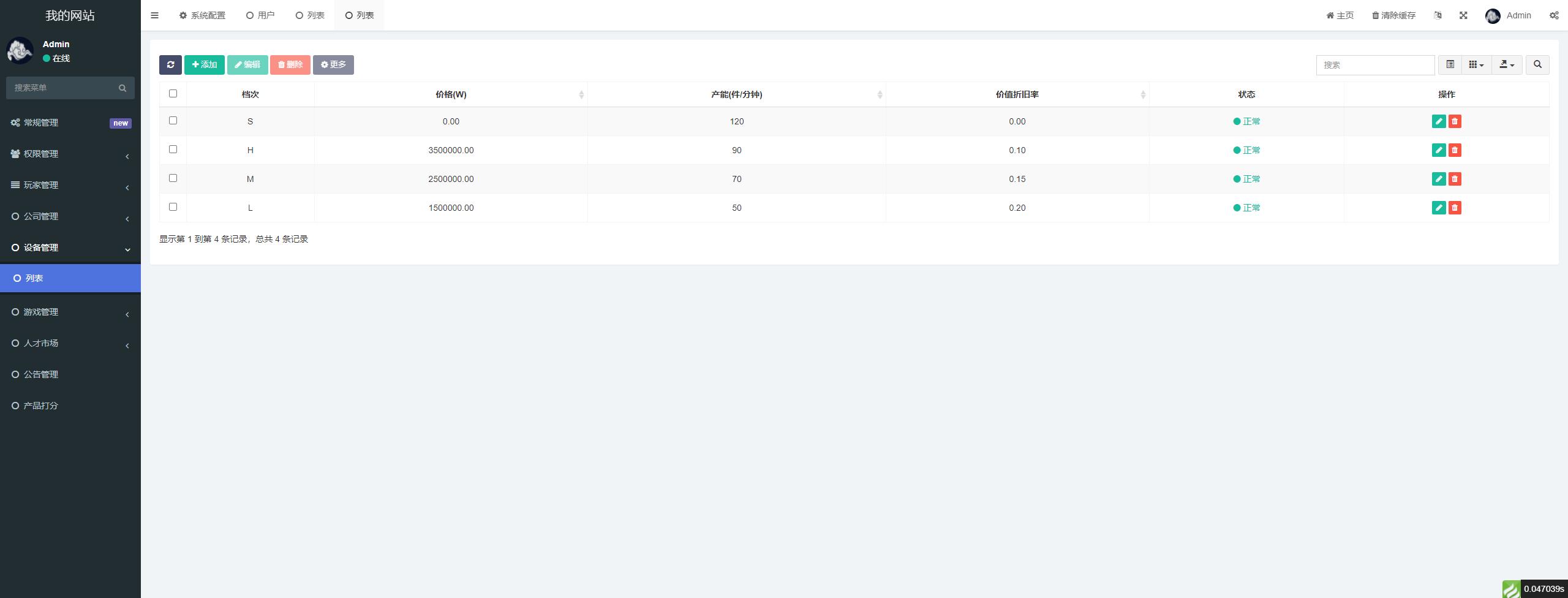Click the green 添加 button
1568x598 pixels.
(x=205, y=65)
